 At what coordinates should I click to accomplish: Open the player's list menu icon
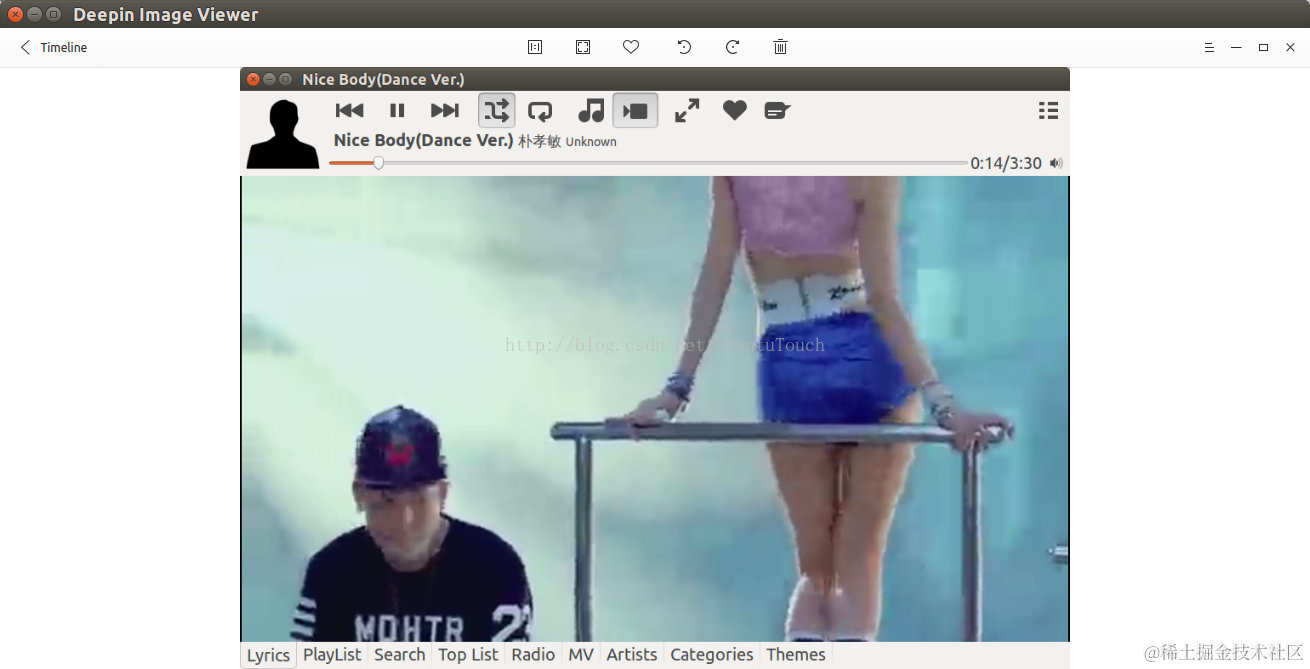[1048, 111]
